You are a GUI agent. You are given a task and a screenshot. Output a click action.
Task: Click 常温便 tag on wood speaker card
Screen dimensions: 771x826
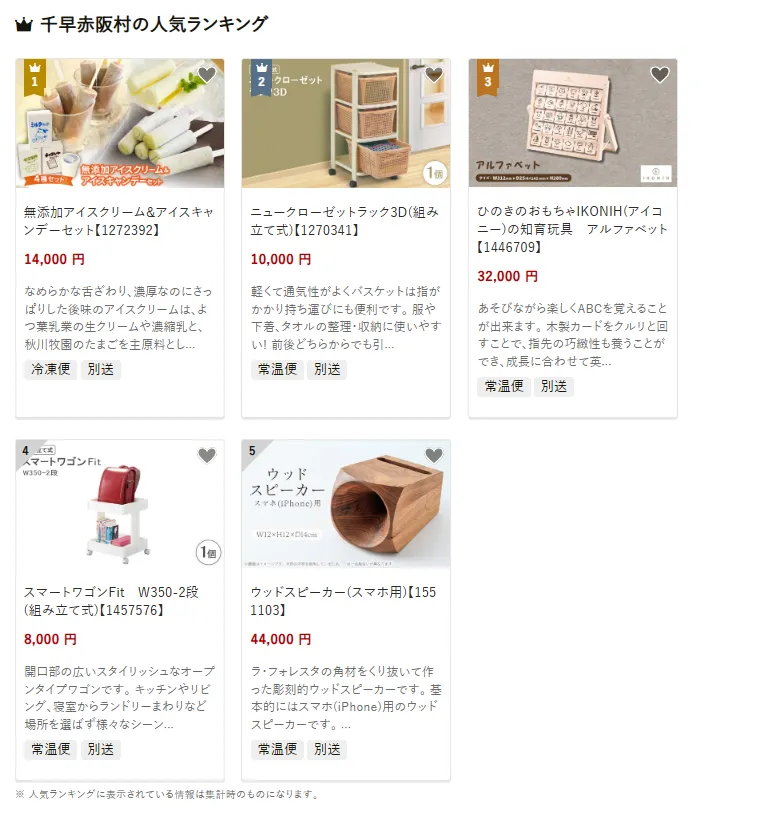pos(277,749)
